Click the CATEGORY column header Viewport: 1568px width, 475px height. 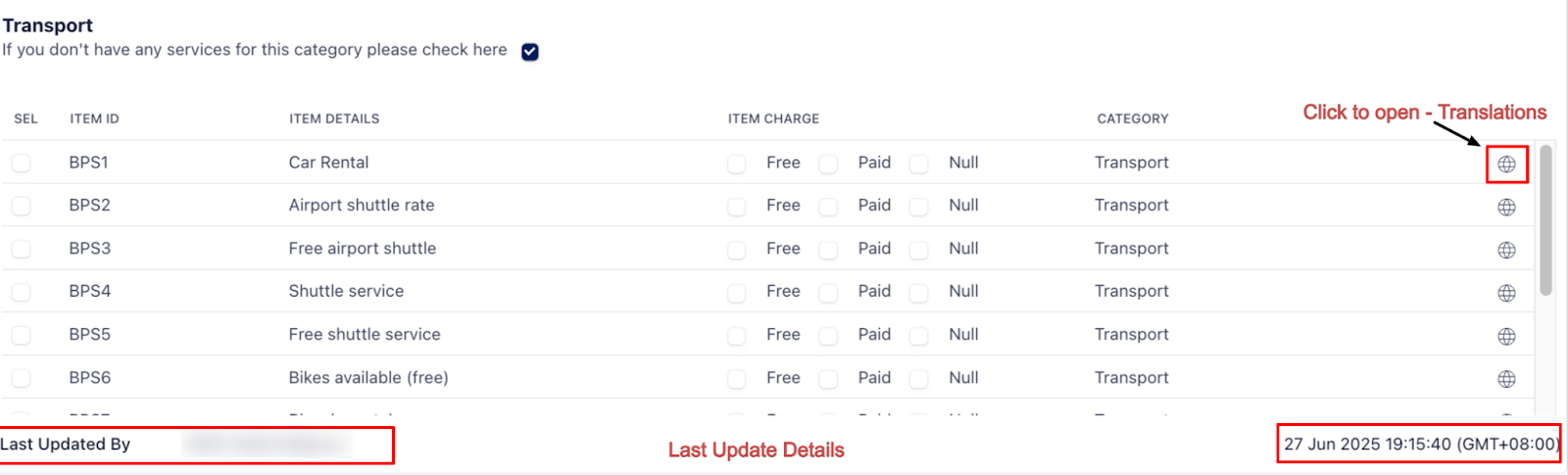point(1132,119)
